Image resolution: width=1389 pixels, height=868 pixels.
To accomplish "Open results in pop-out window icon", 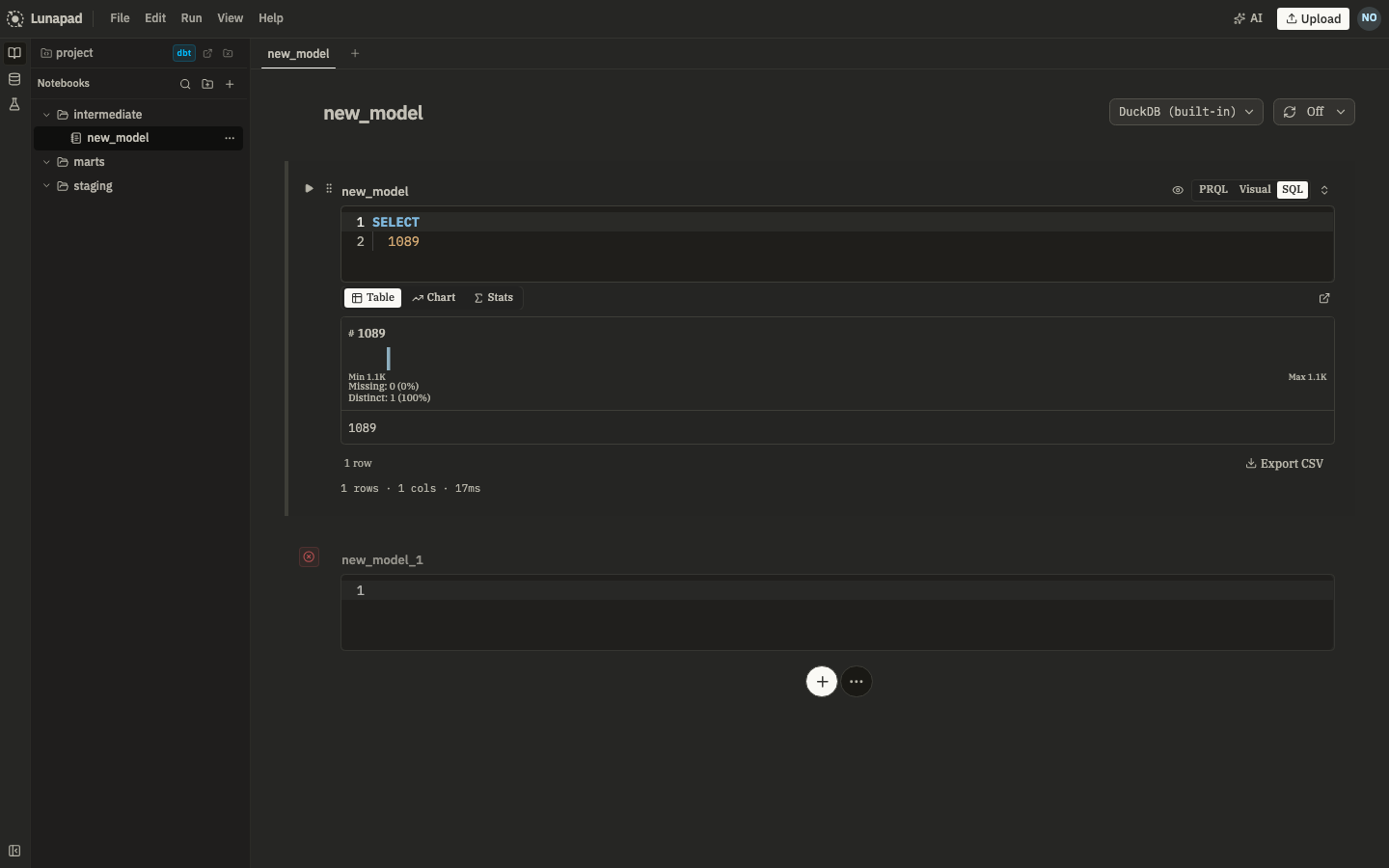I will tap(1324, 298).
